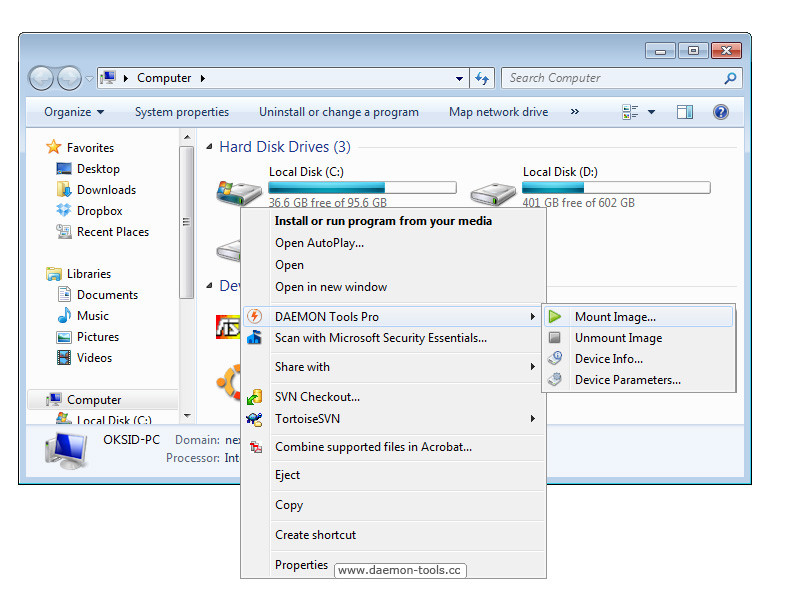
Task: Click Uninstall or change a program
Action: [339, 112]
